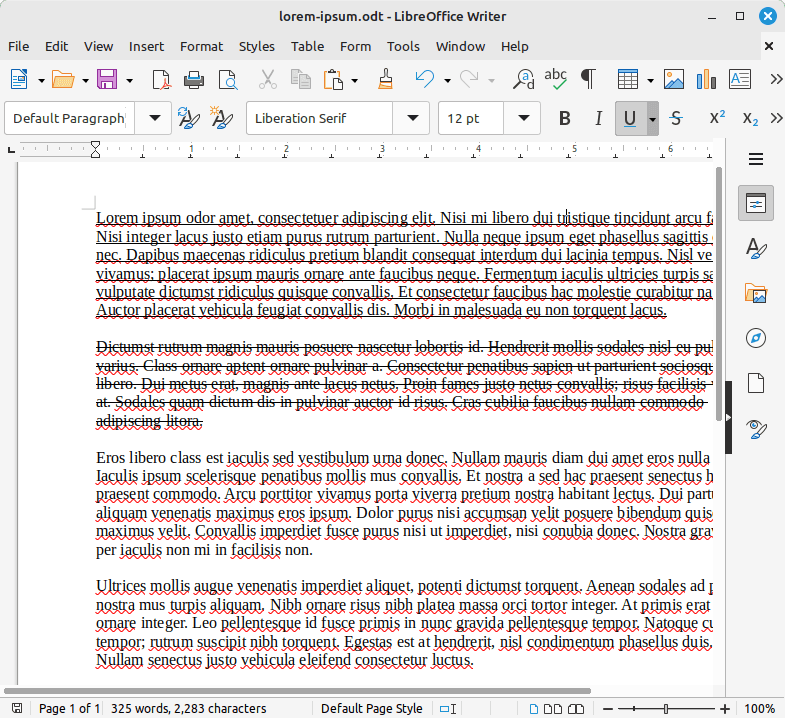This screenshot has height=718, width=785.
Task: Insert an image
Action: pos(674,80)
